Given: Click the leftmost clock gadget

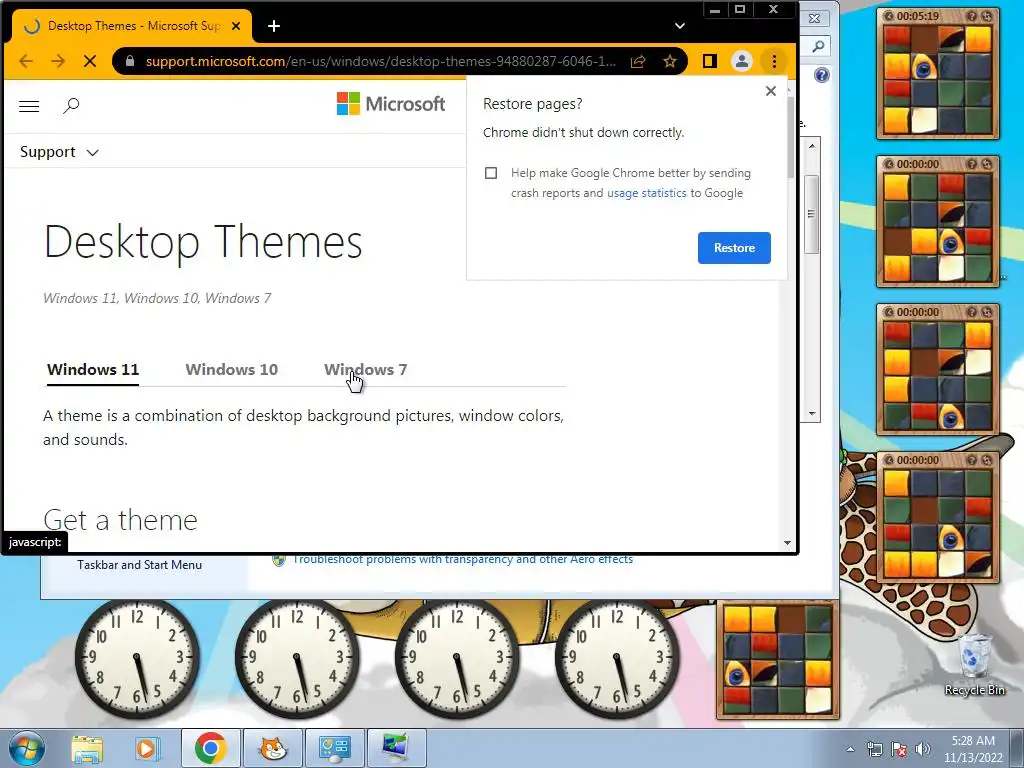Looking at the screenshot, I should [137, 659].
